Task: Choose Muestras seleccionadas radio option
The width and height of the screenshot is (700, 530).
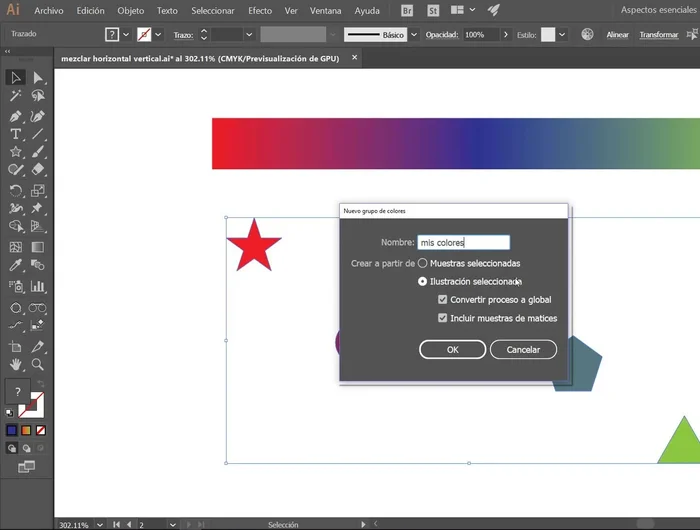Action: 422,263
